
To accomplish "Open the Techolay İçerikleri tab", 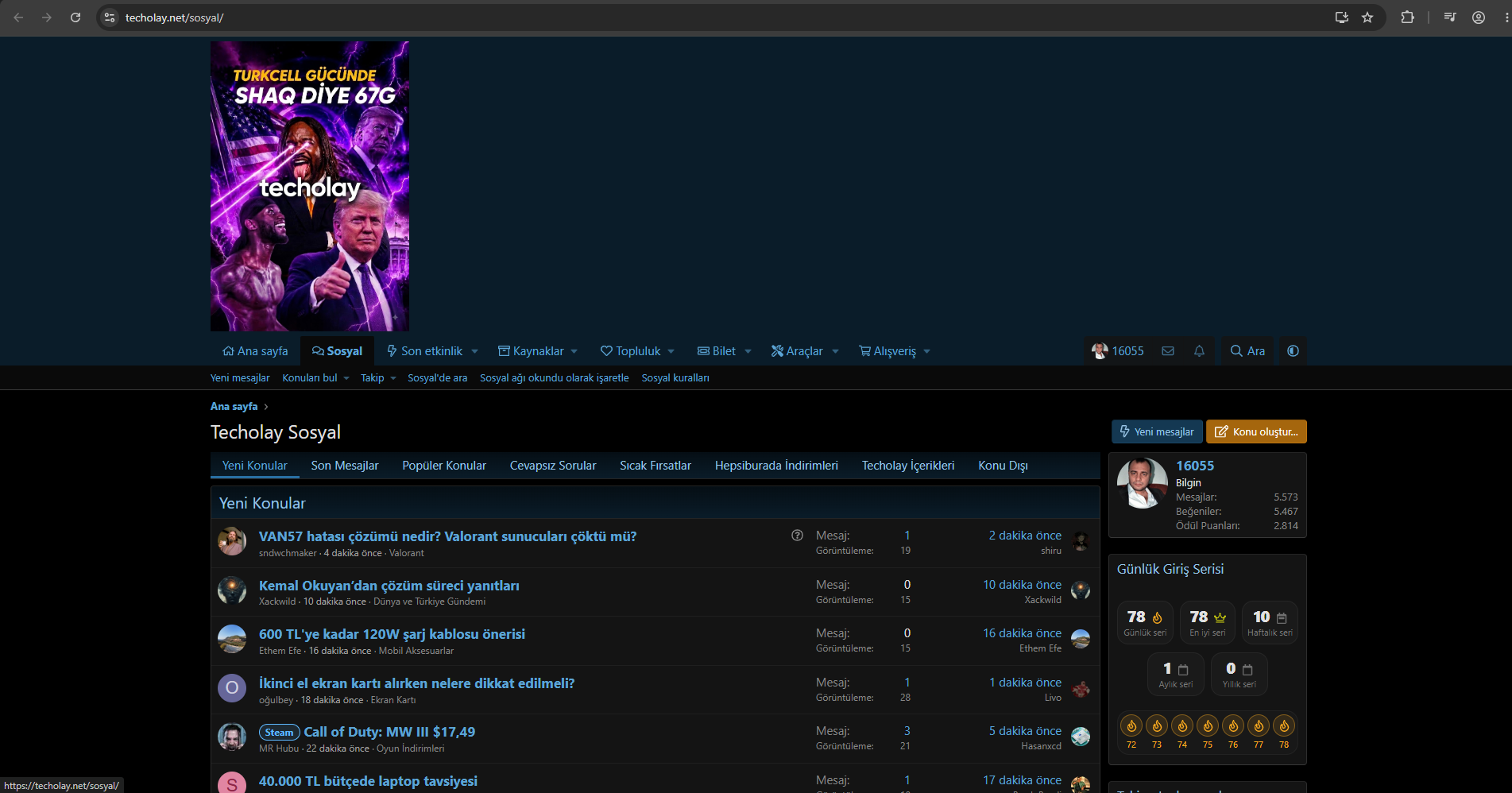I will (x=908, y=466).
